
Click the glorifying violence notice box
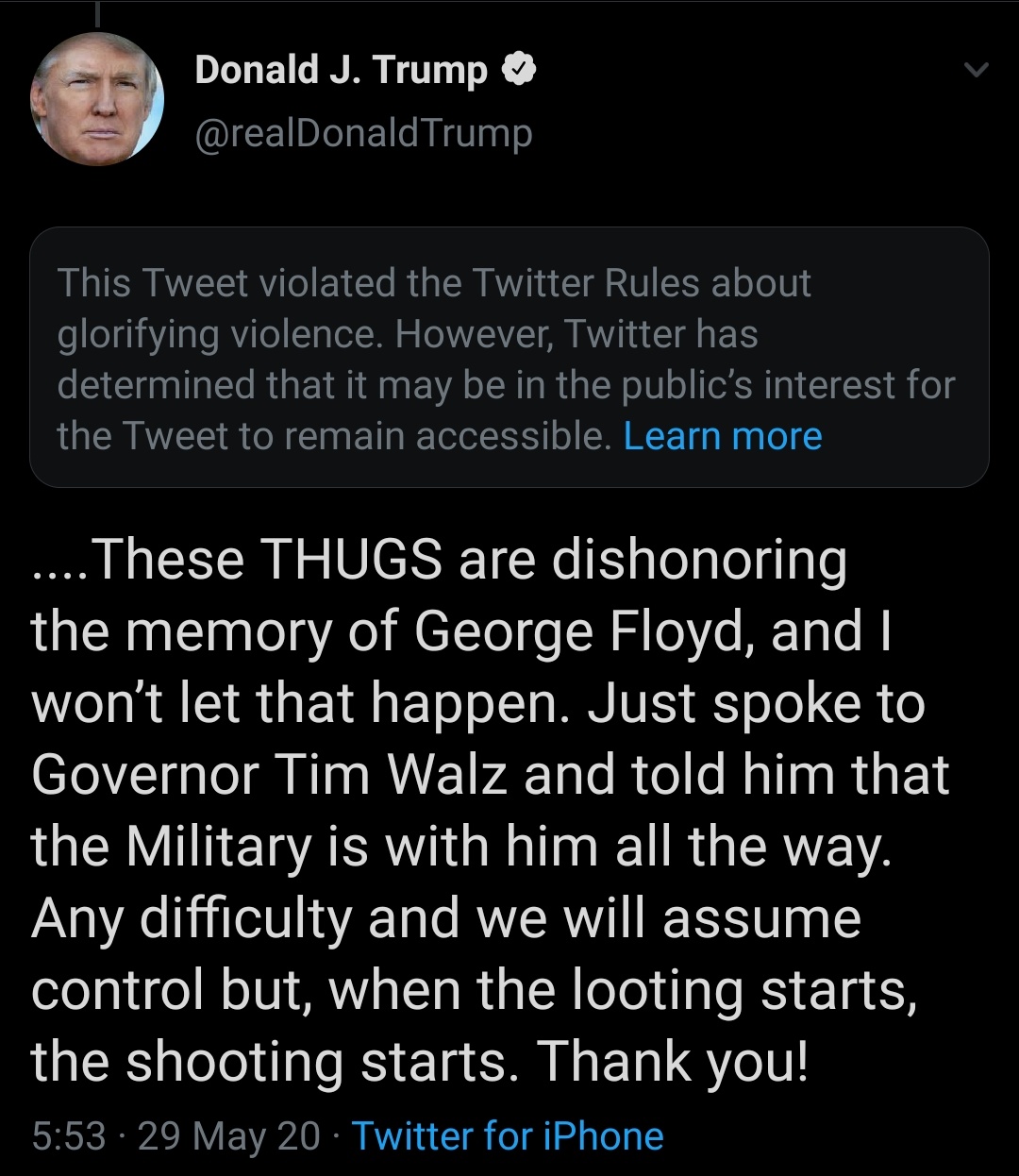509,358
